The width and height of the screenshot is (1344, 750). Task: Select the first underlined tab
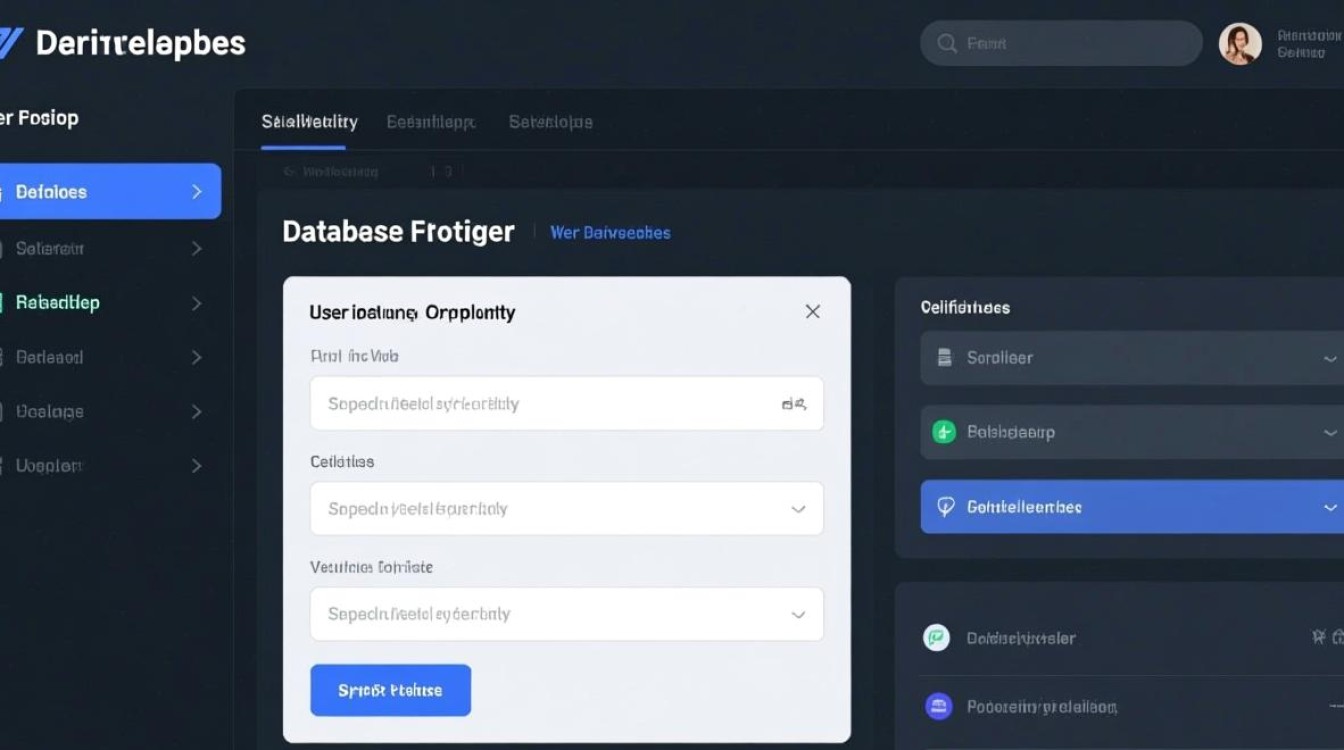(309, 122)
